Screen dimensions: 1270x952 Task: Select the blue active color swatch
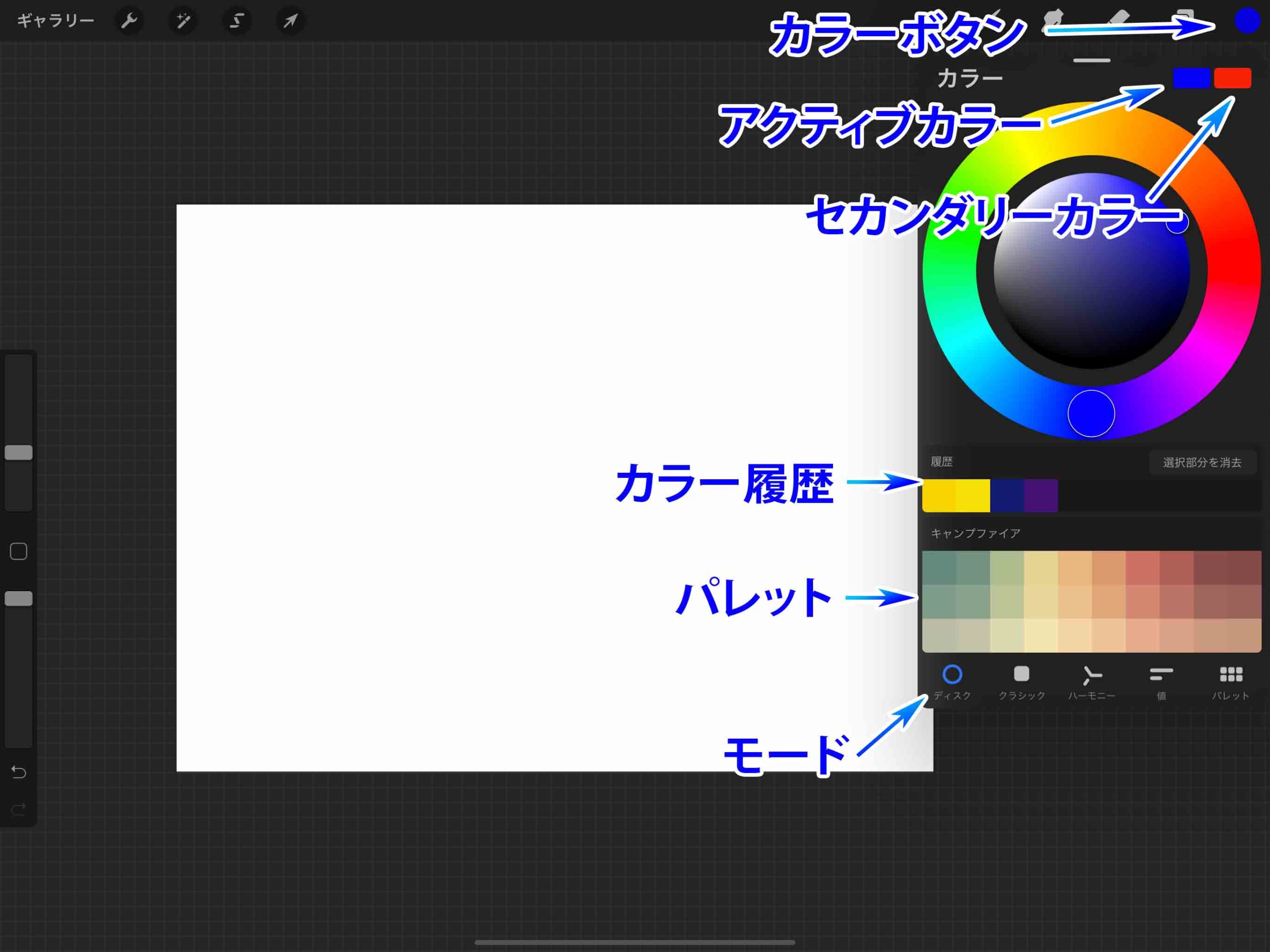pos(1191,78)
